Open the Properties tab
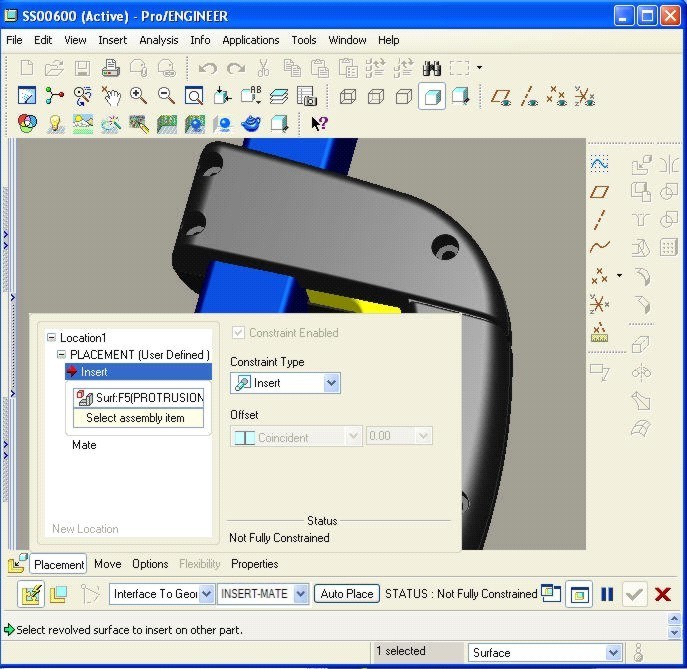Viewport: 687px width, 669px height. coord(255,564)
